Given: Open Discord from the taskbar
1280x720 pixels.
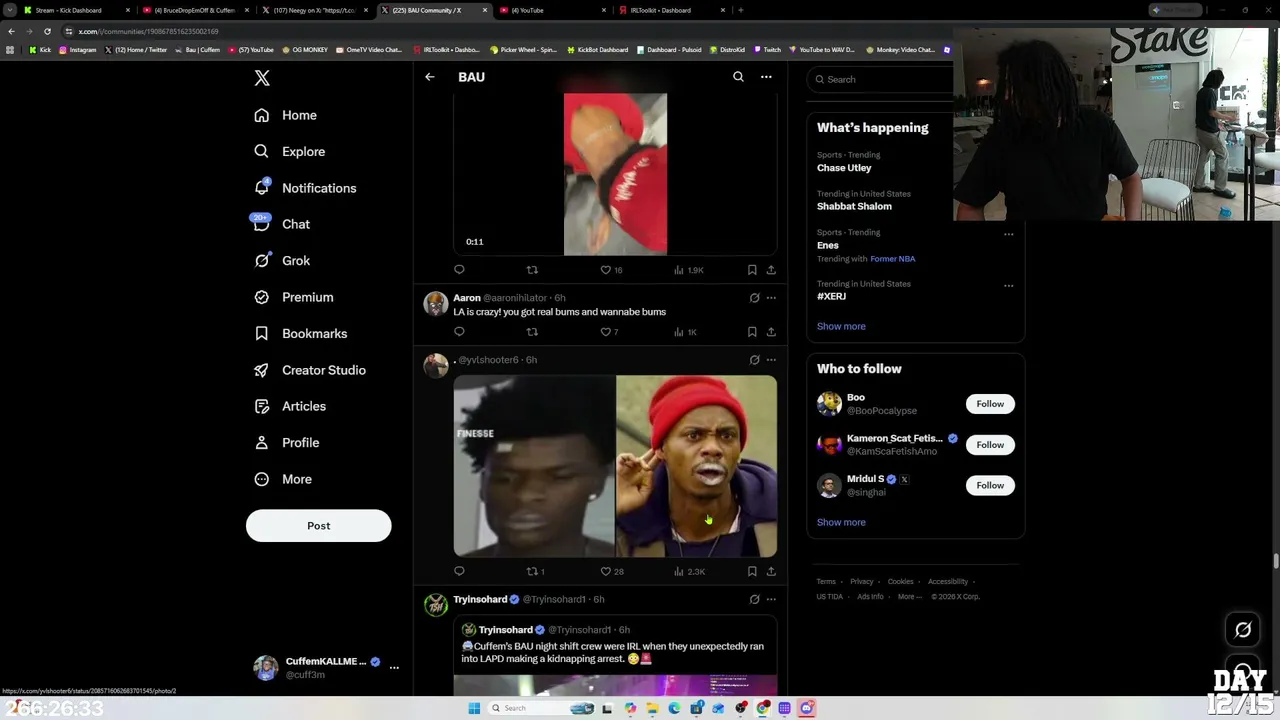Looking at the screenshot, I should point(806,708).
